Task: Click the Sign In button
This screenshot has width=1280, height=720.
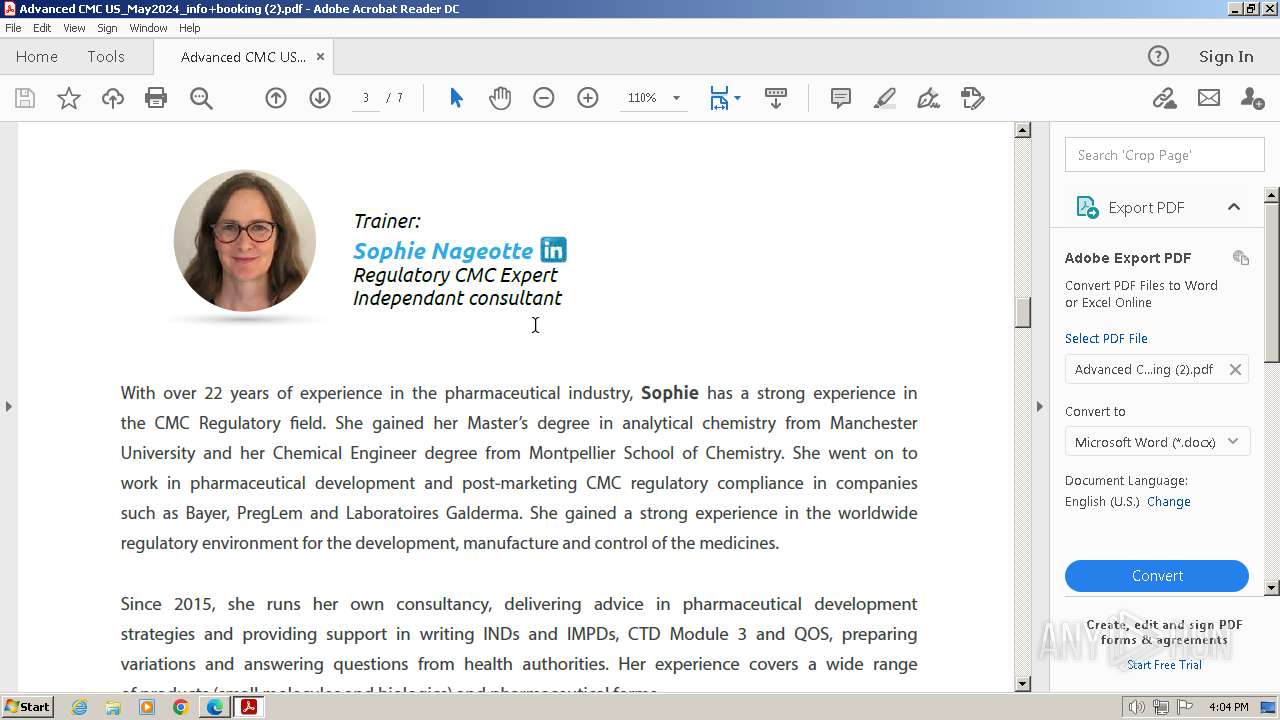Action: (1226, 57)
